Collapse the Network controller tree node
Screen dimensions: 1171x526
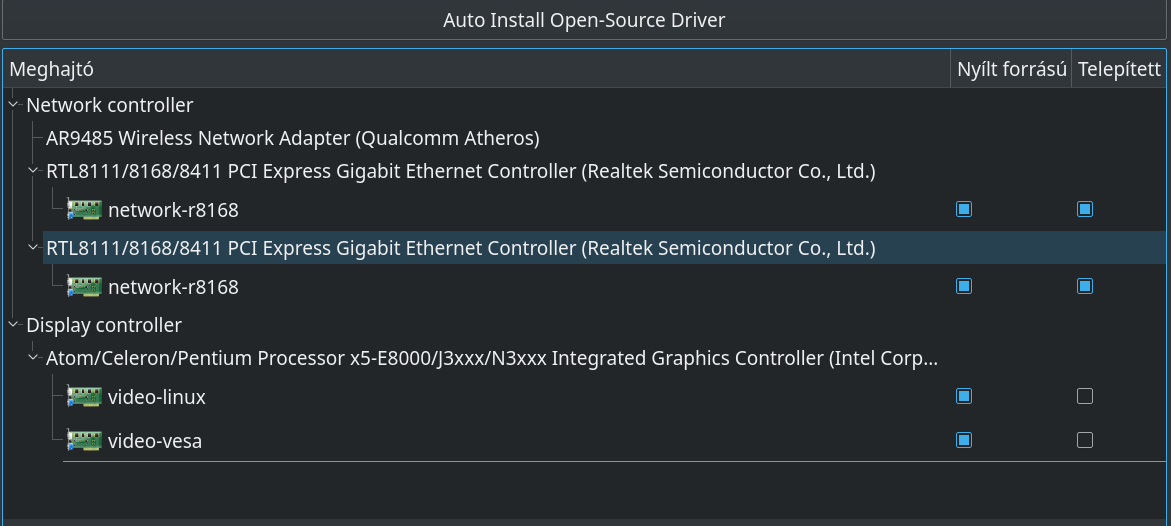(13, 105)
